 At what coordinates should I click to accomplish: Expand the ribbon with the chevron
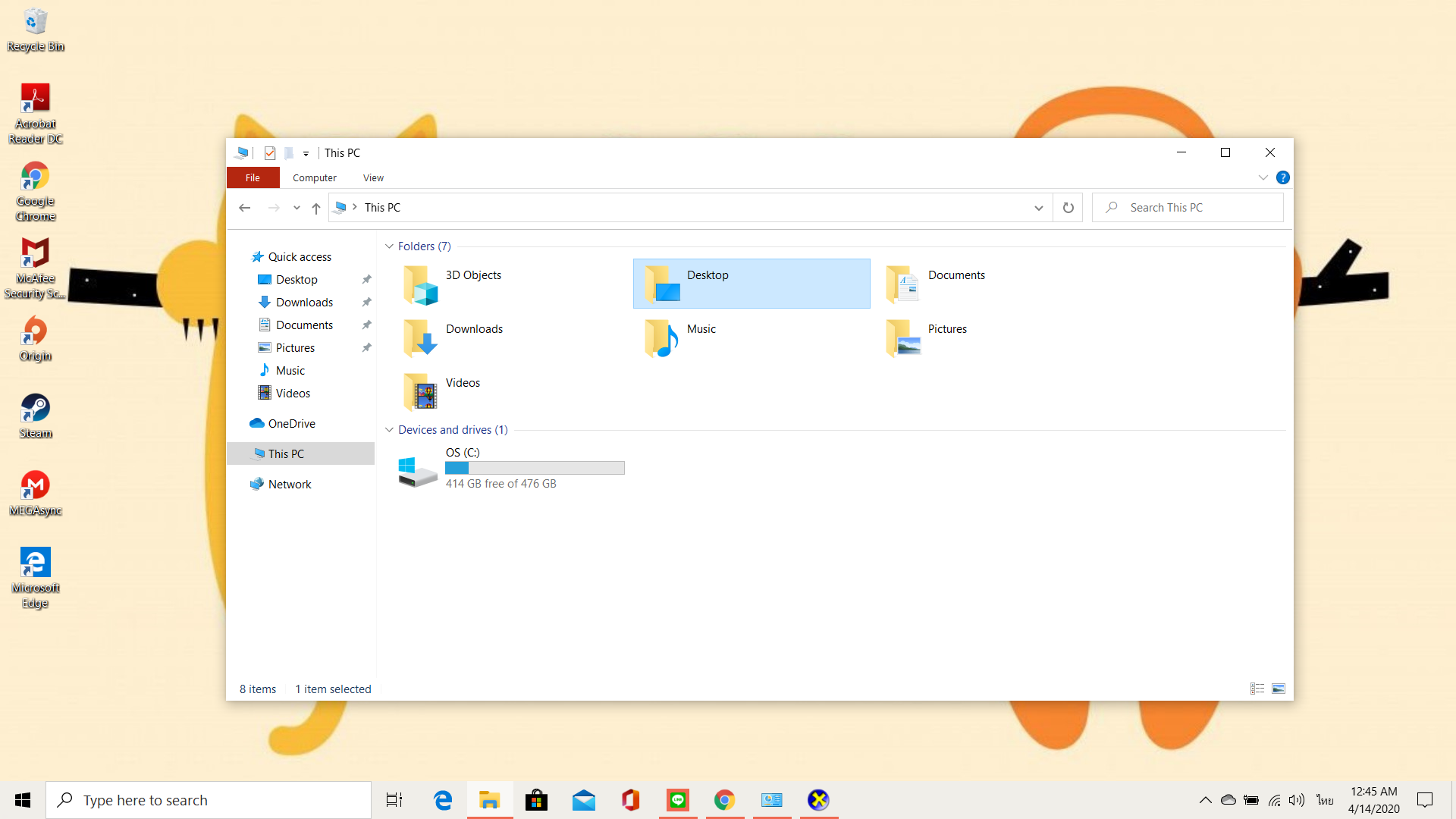(1263, 177)
